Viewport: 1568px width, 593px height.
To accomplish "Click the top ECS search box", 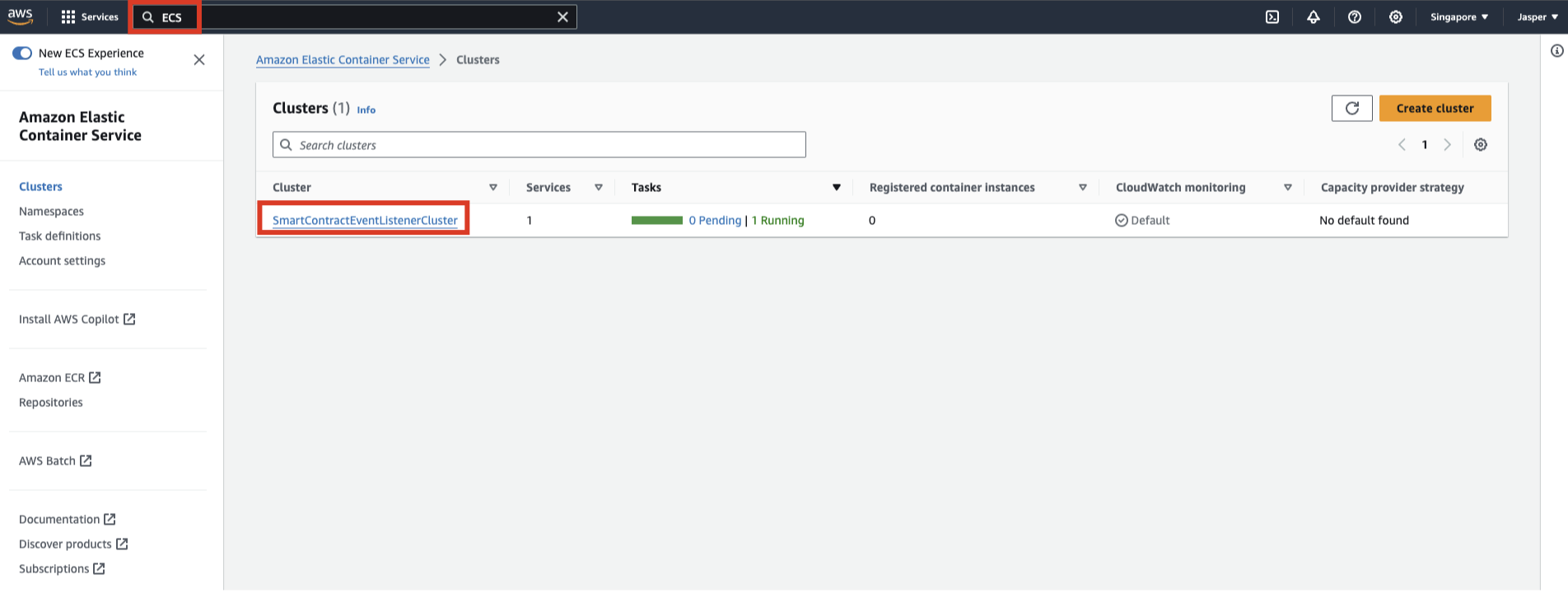I will (x=355, y=16).
